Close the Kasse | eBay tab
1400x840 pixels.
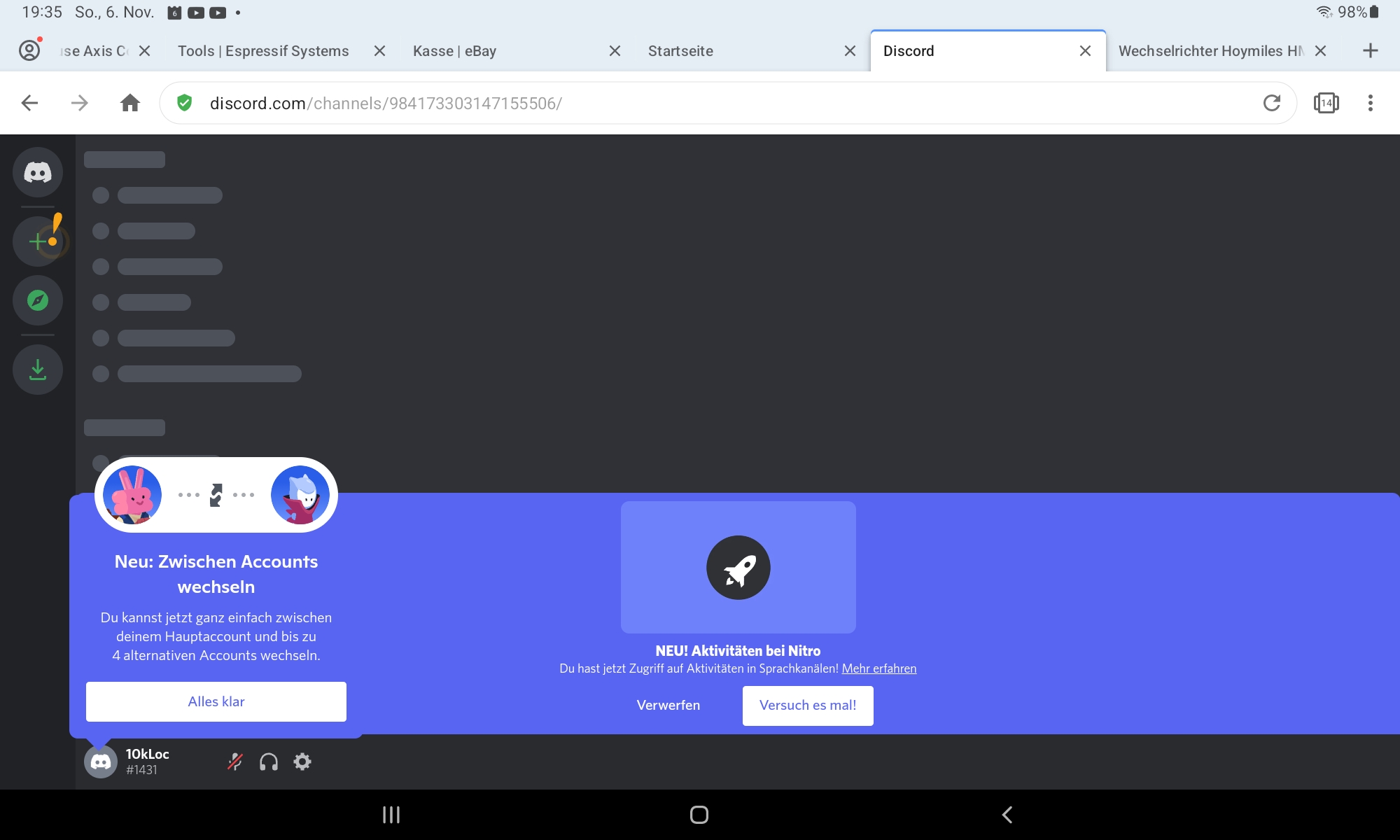point(615,51)
